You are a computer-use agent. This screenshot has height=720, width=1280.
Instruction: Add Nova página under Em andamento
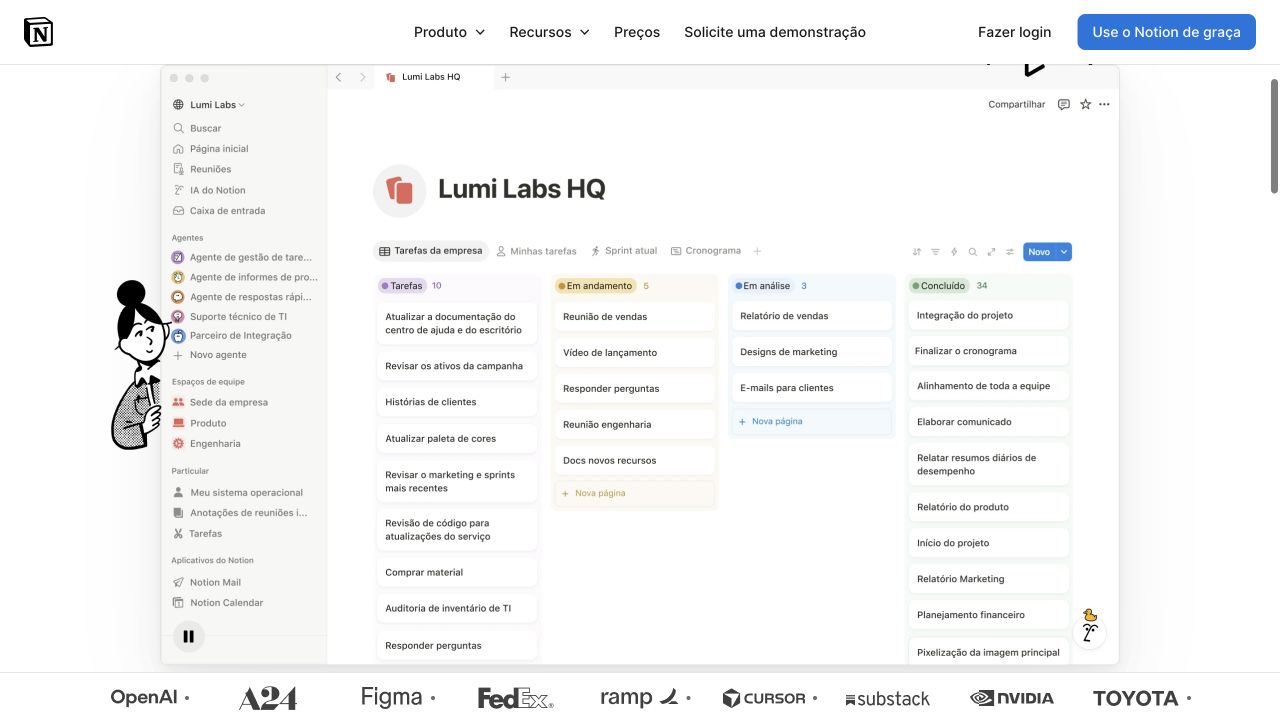click(634, 493)
